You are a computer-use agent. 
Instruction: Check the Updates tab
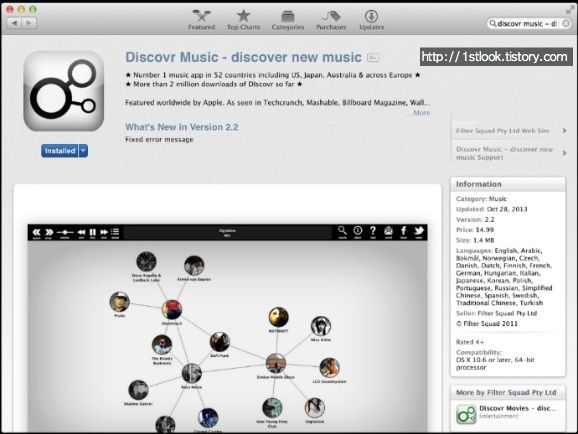pos(372,20)
